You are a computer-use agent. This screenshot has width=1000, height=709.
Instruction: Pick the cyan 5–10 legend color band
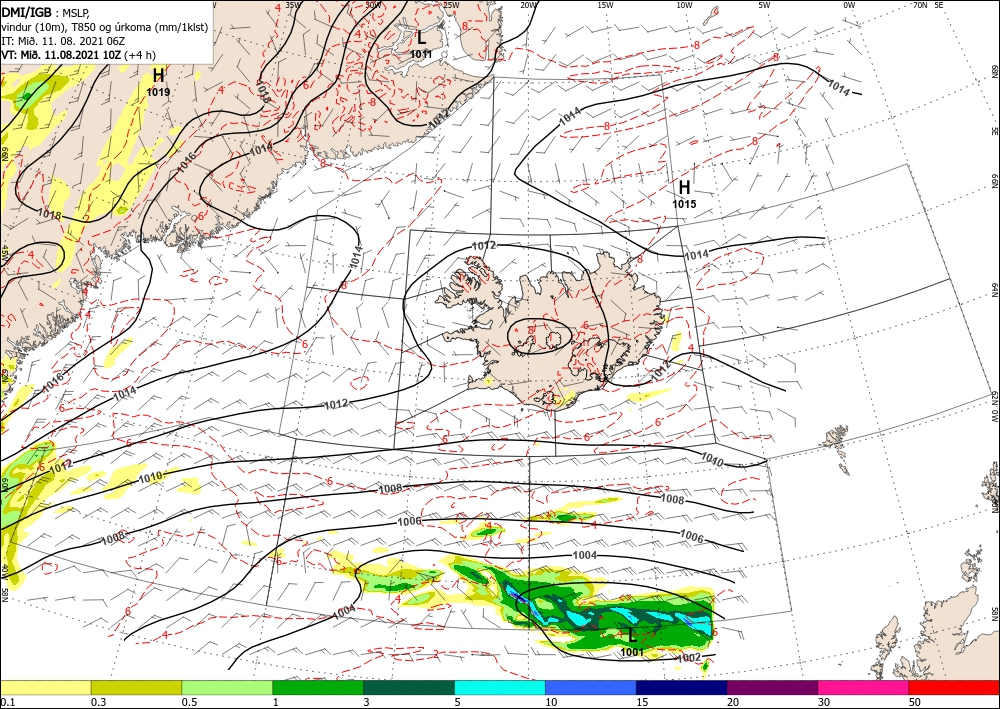500,687
